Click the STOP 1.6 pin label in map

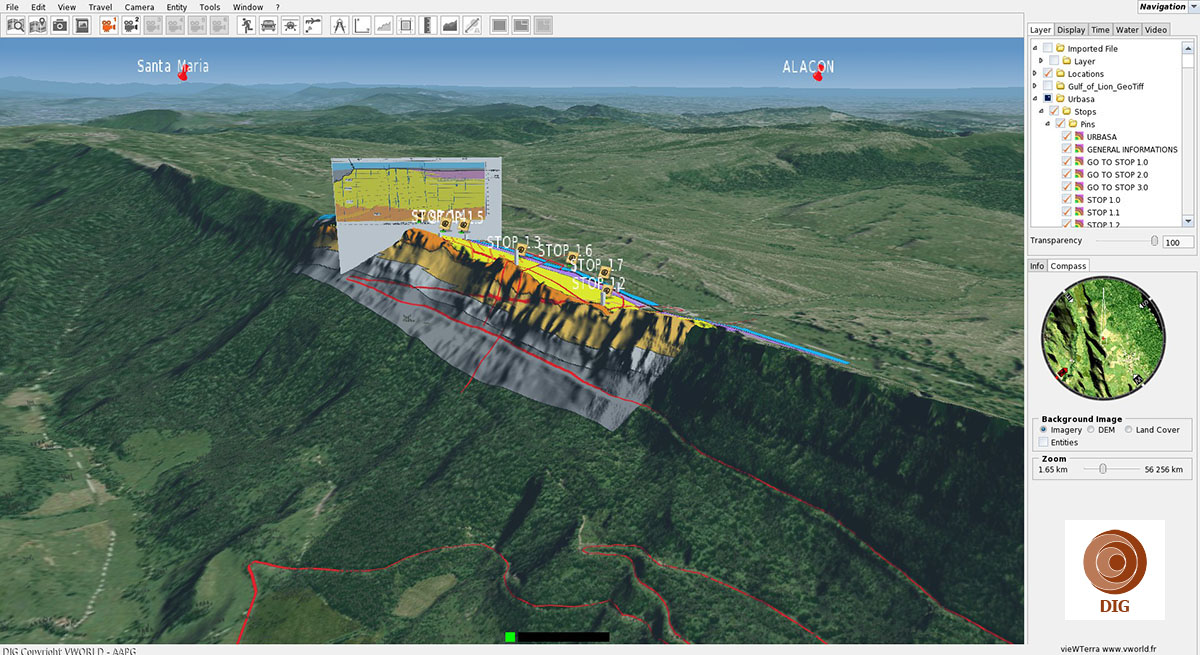[x=565, y=250]
